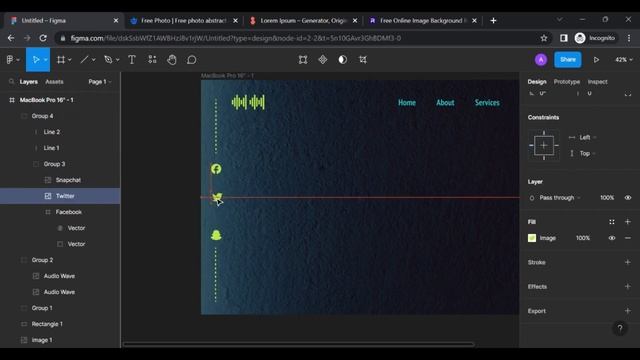The height and width of the screenshot is (360, 640).
Task: Open the Resources tool
Action: [152, 60]
